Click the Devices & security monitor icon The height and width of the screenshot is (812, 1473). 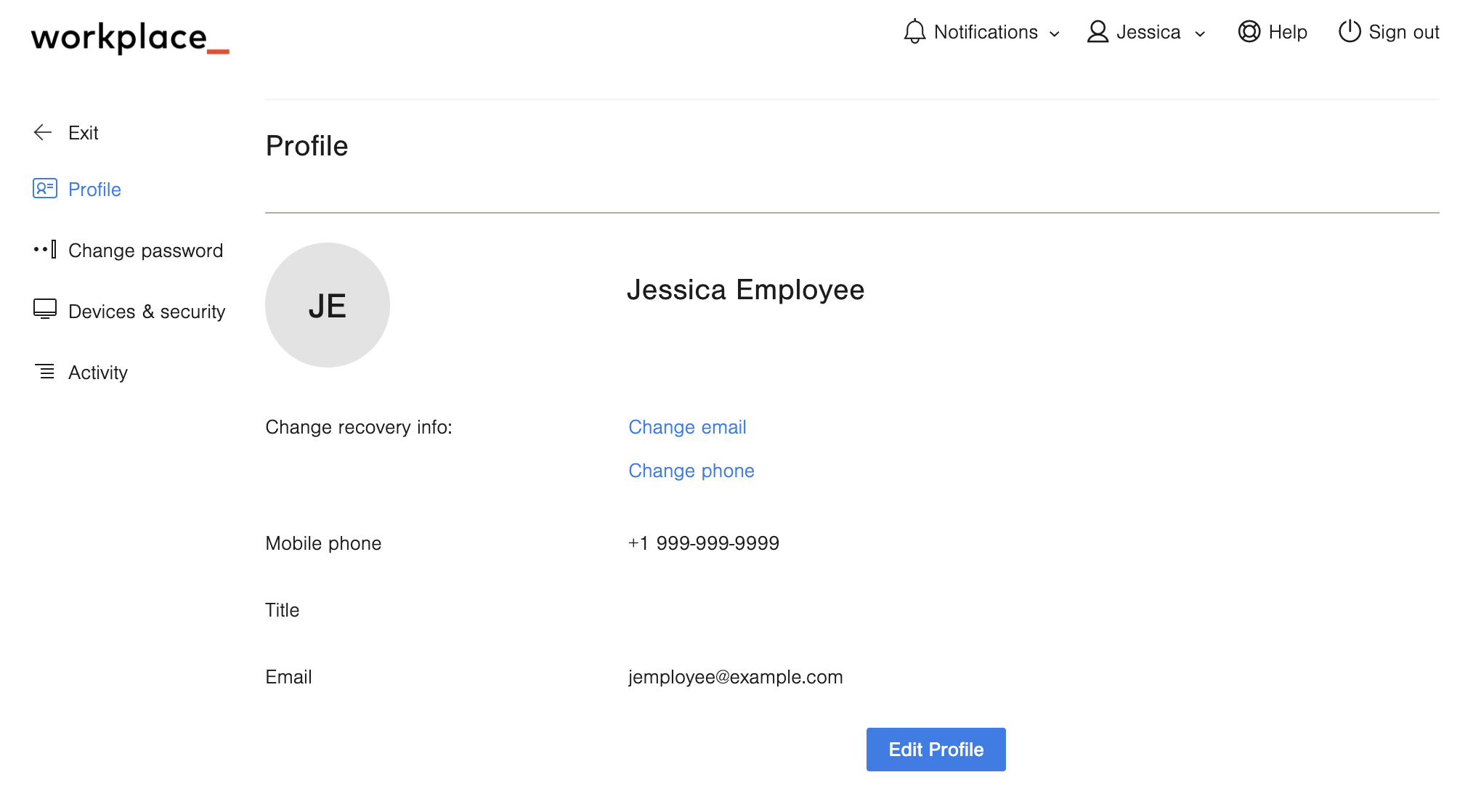click(45, 309)
